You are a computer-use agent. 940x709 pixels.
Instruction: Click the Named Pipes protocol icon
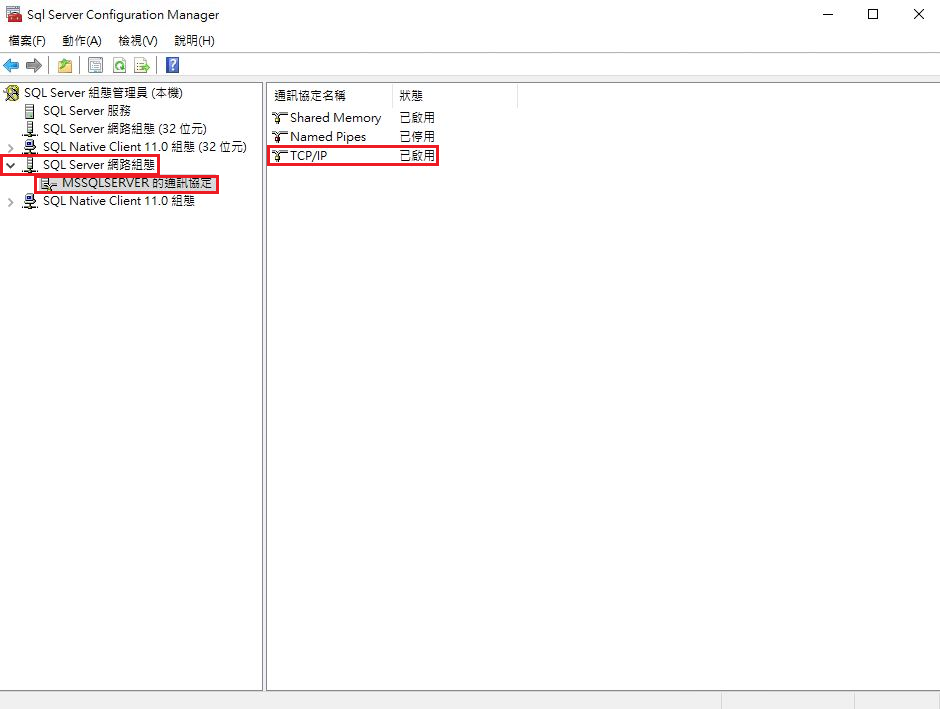coord(279,137)
